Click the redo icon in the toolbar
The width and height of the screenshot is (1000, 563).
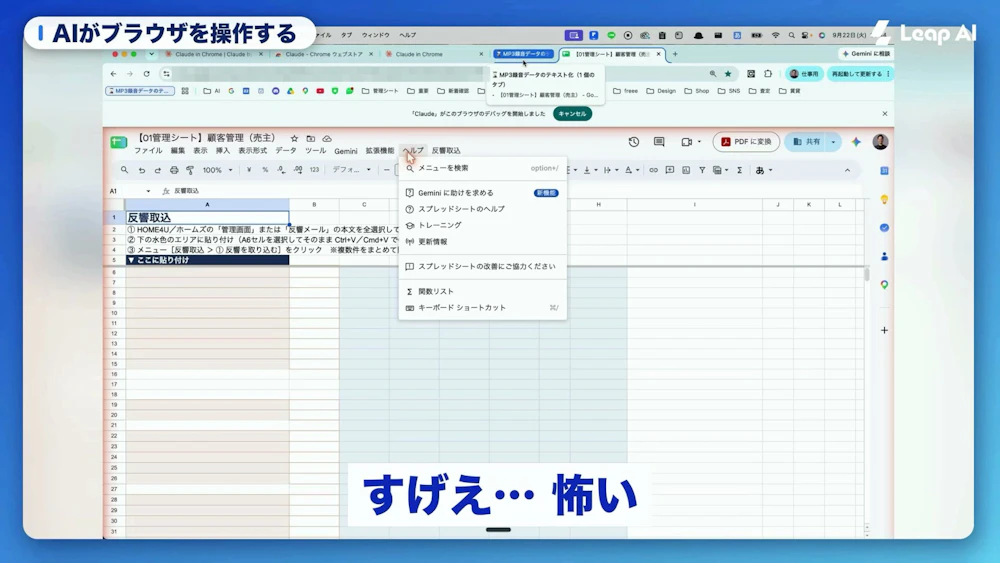pos(158,170)
